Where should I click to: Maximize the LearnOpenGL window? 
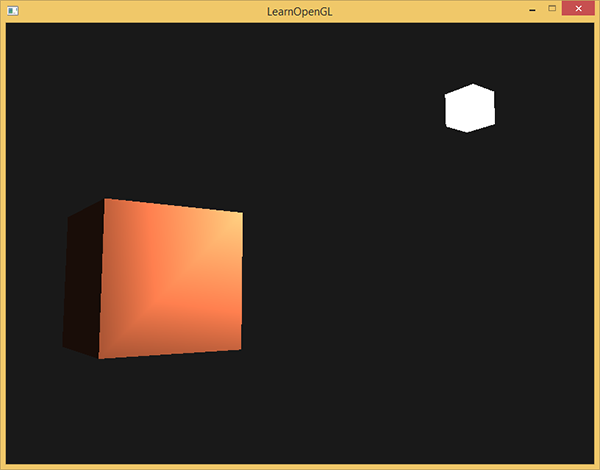551,10
